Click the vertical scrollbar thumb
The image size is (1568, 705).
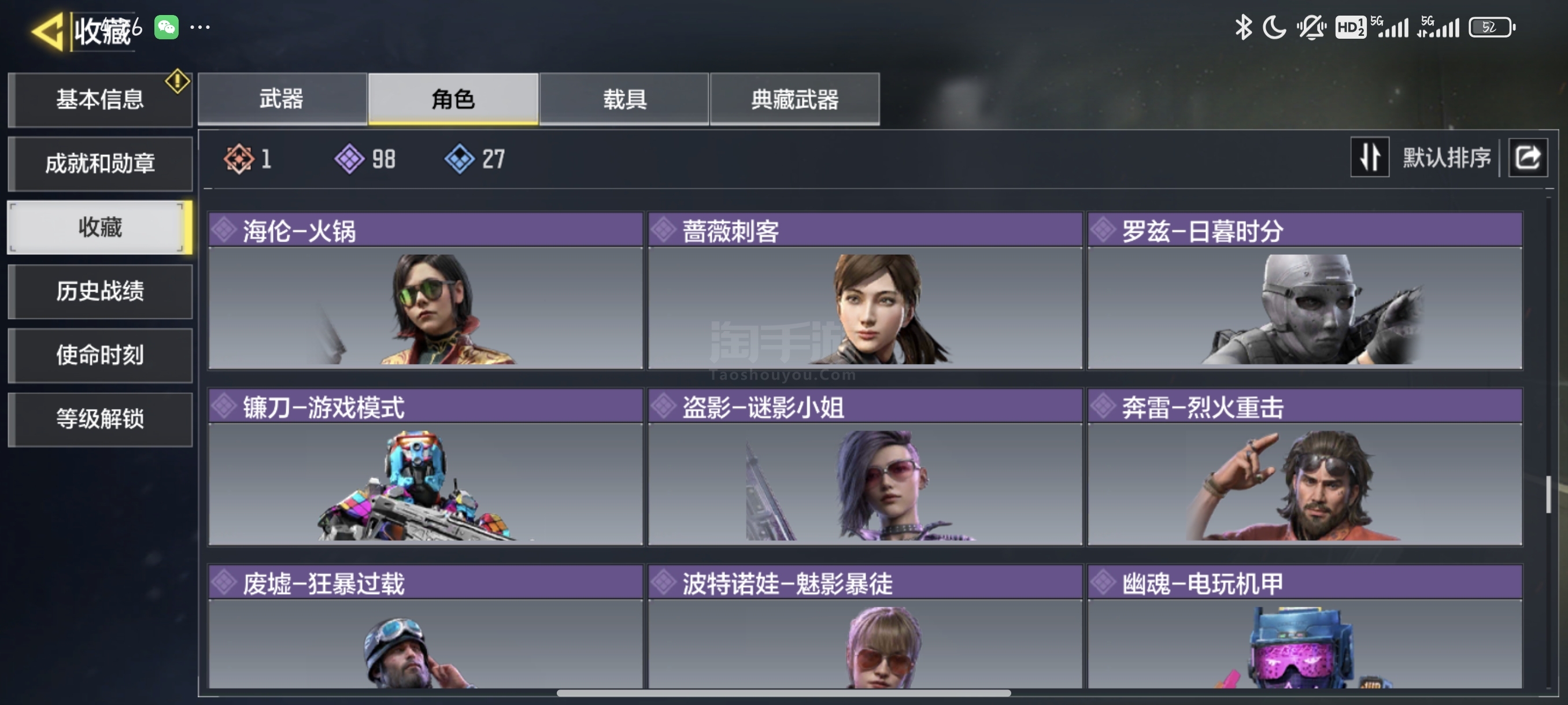click(1548, 494)
